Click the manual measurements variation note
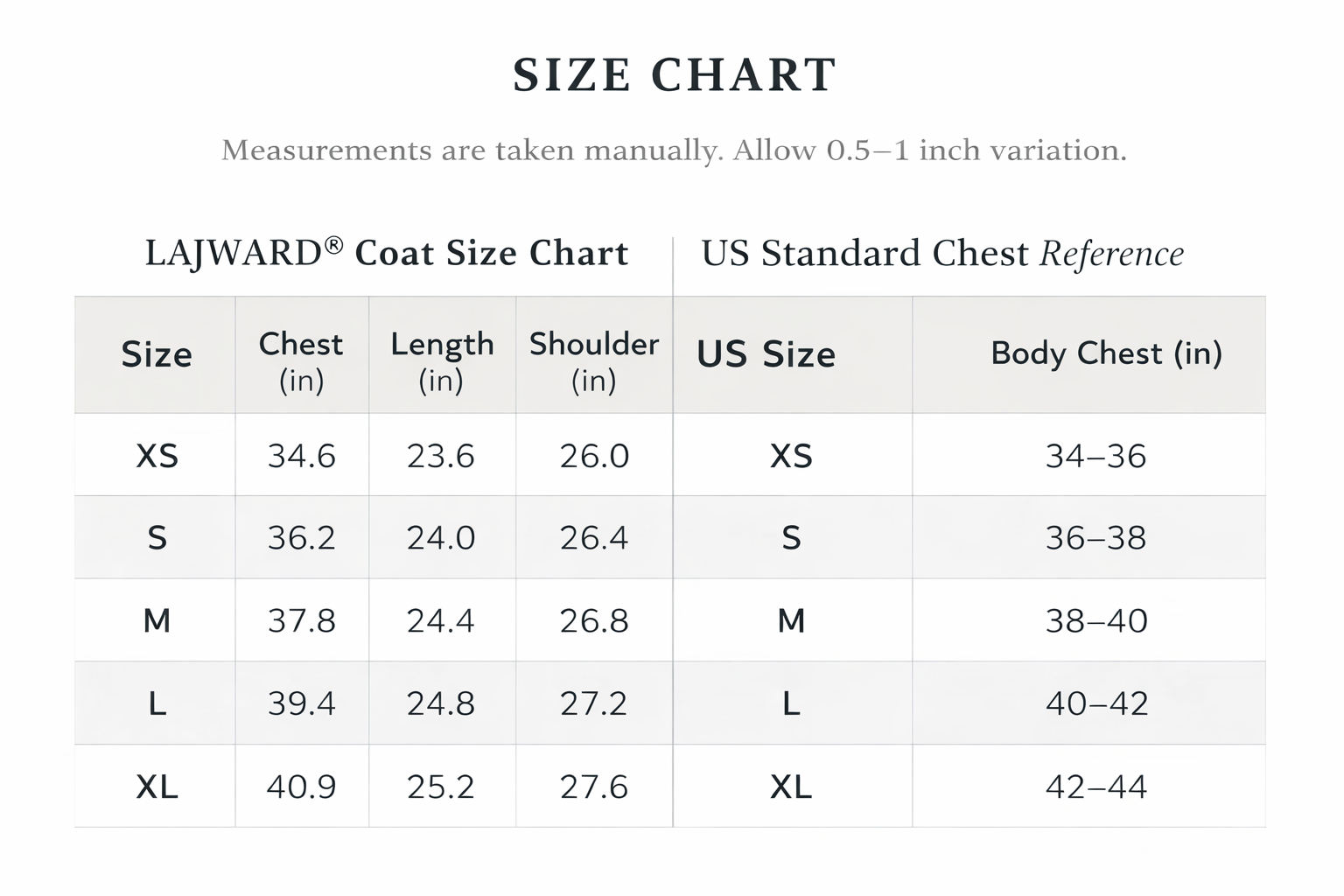 (674, 150)
